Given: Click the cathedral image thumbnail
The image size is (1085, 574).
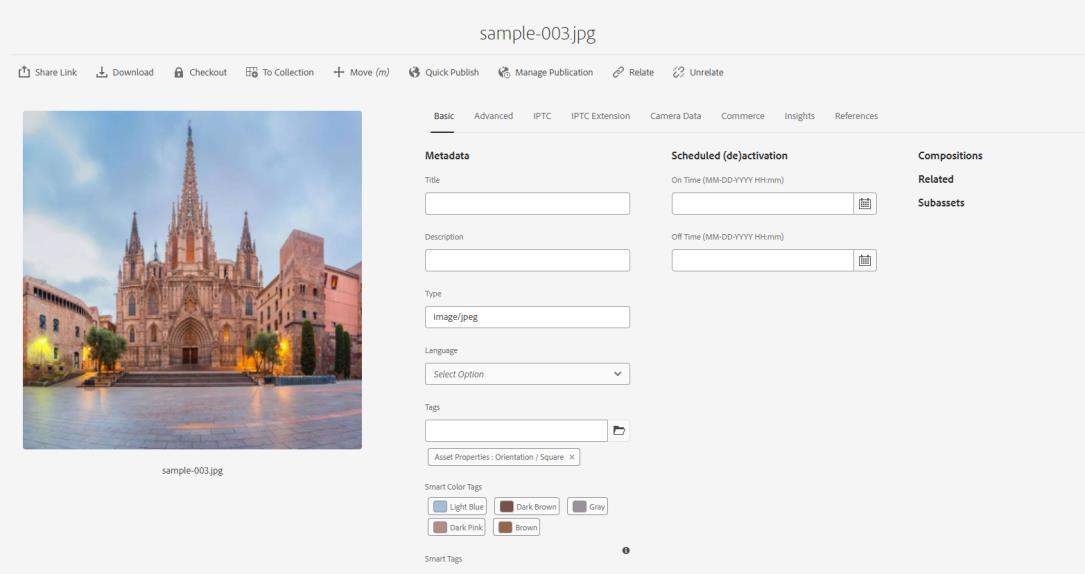Looking at the screenshot, I should click(192, 280).
